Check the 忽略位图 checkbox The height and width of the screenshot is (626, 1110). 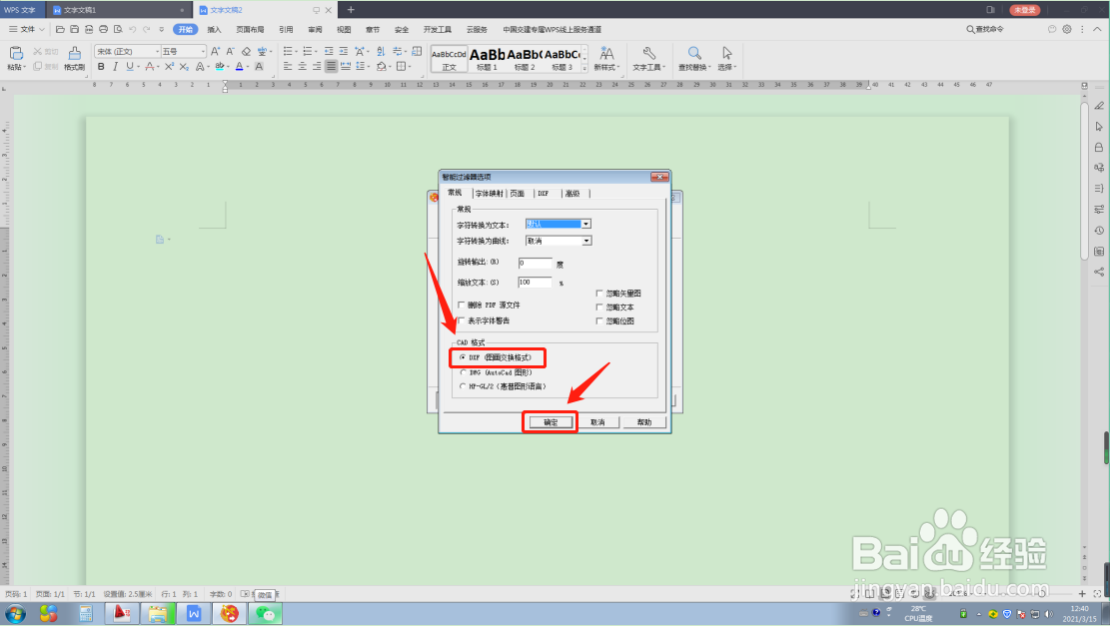[x=600, y=321]
